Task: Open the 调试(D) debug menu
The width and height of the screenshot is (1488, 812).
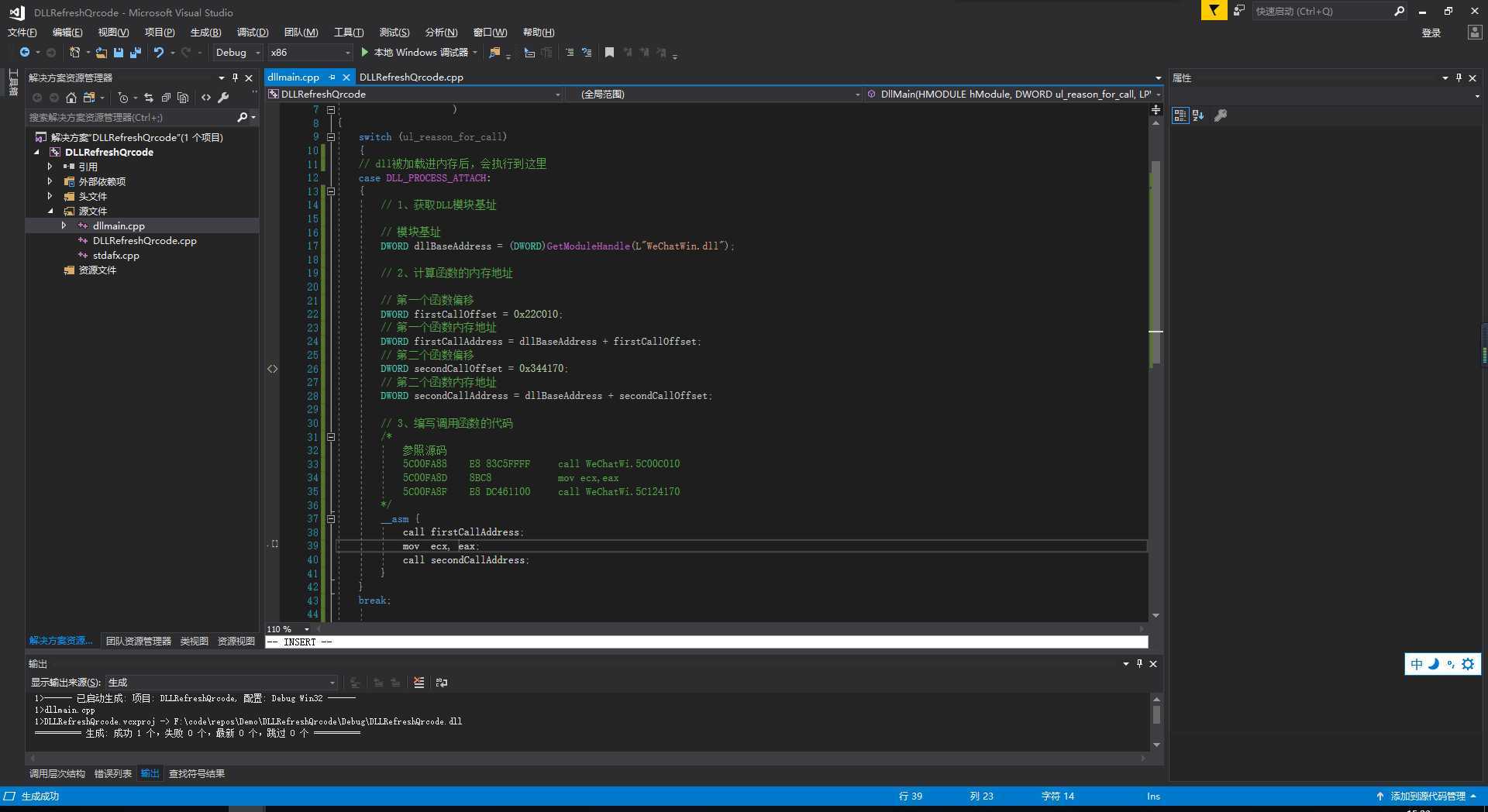Action: click(253, 33)
